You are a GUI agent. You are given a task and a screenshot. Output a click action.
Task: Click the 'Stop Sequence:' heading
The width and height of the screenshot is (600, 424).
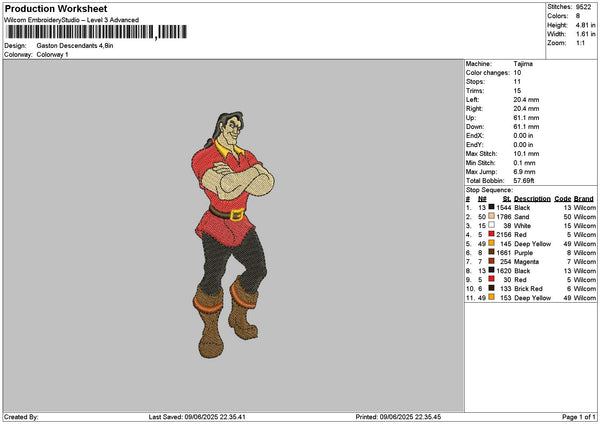489,190
